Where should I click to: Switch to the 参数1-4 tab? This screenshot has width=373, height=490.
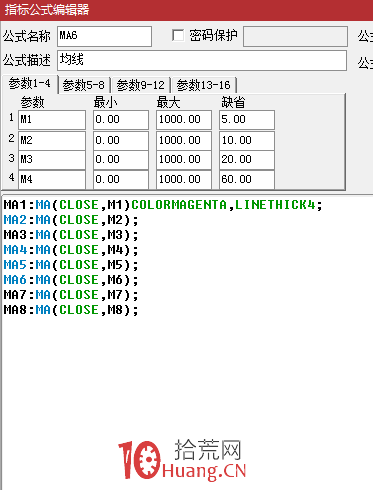30,84
